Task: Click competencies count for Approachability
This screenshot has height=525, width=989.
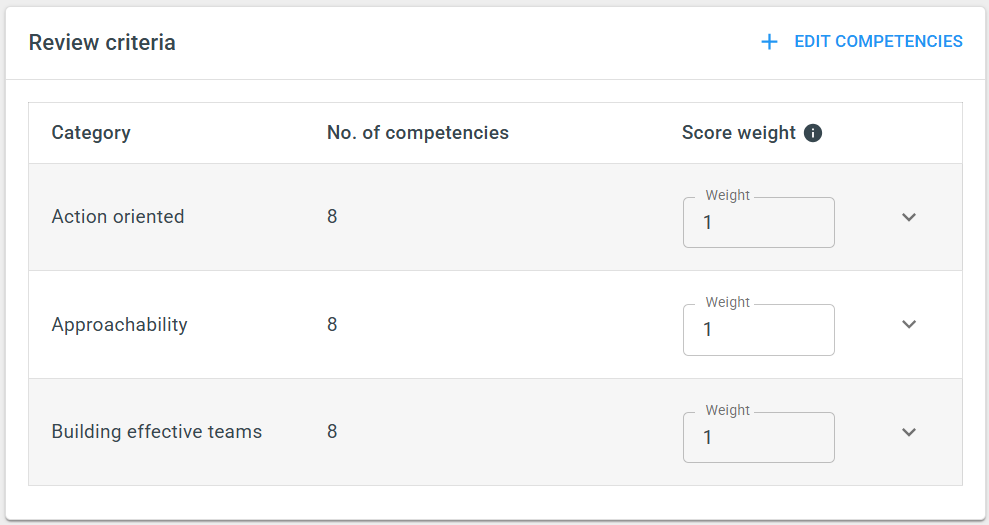Action: (332, 324)
